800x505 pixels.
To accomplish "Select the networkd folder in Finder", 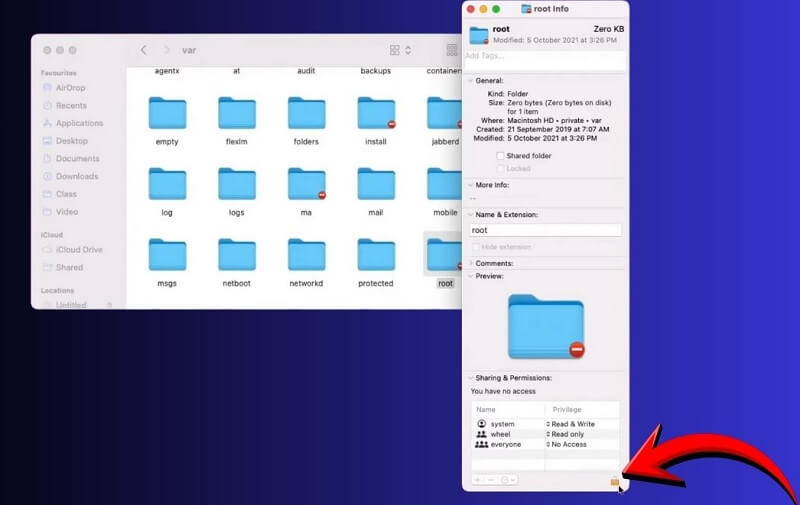I will coord(306,255).
